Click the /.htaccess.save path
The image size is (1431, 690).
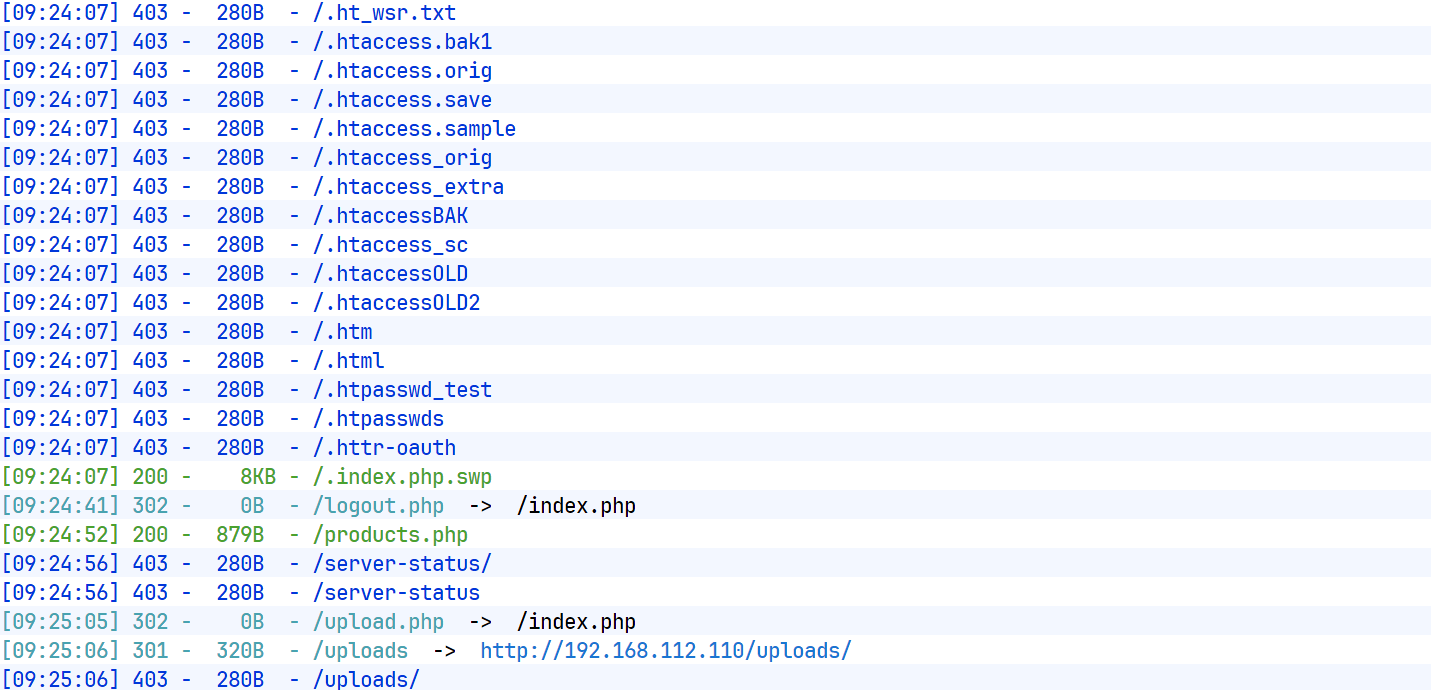(x=402, y=100)
